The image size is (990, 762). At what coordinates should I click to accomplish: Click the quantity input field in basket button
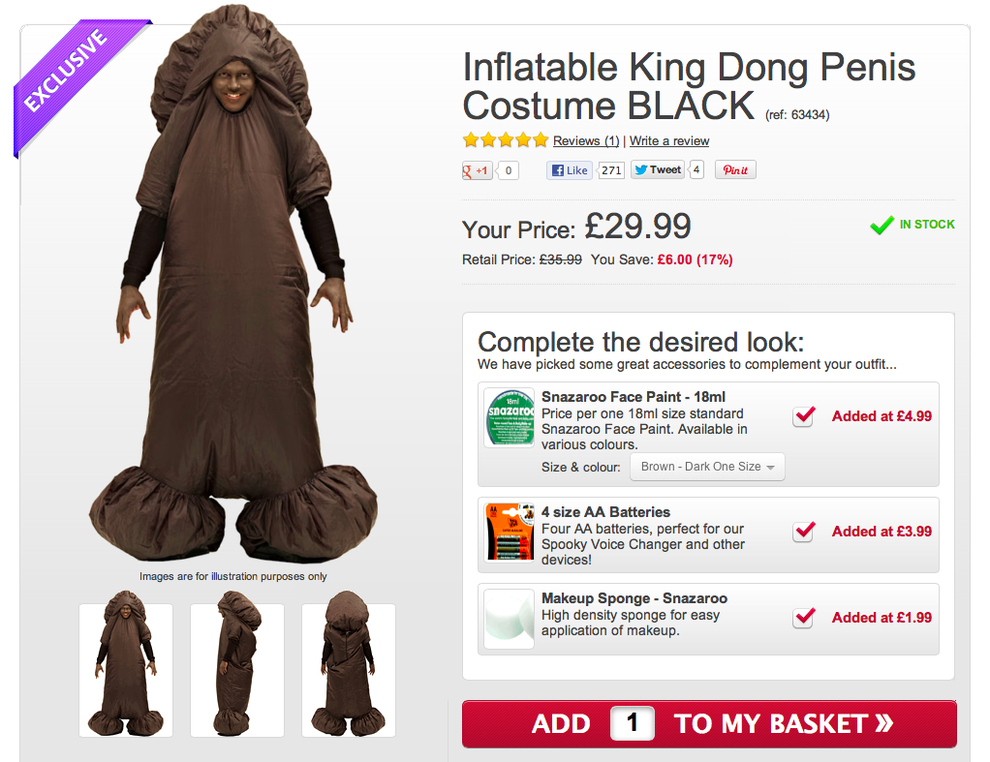(x=632, y=724)
